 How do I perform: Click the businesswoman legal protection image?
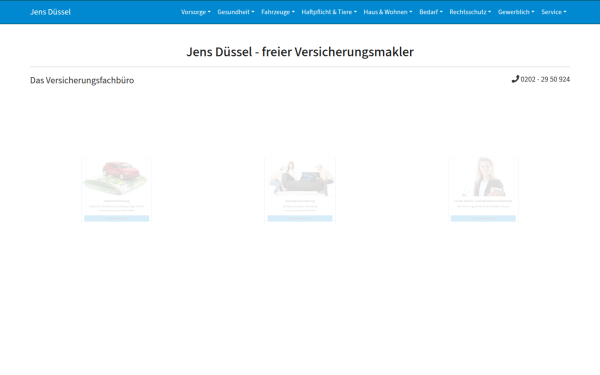[483, 177]
